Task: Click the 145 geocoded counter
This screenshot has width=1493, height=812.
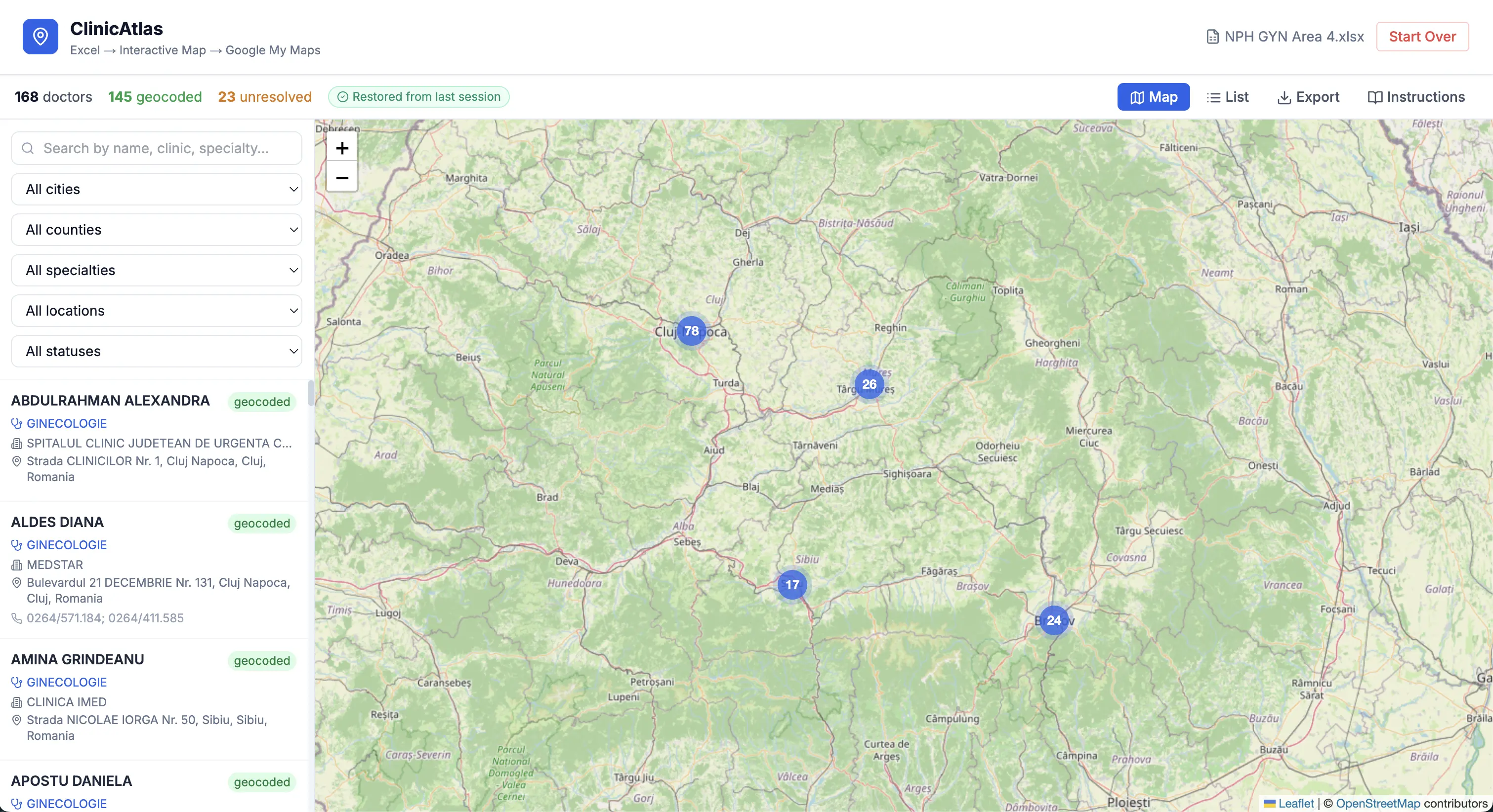Action: coord(155,97)
